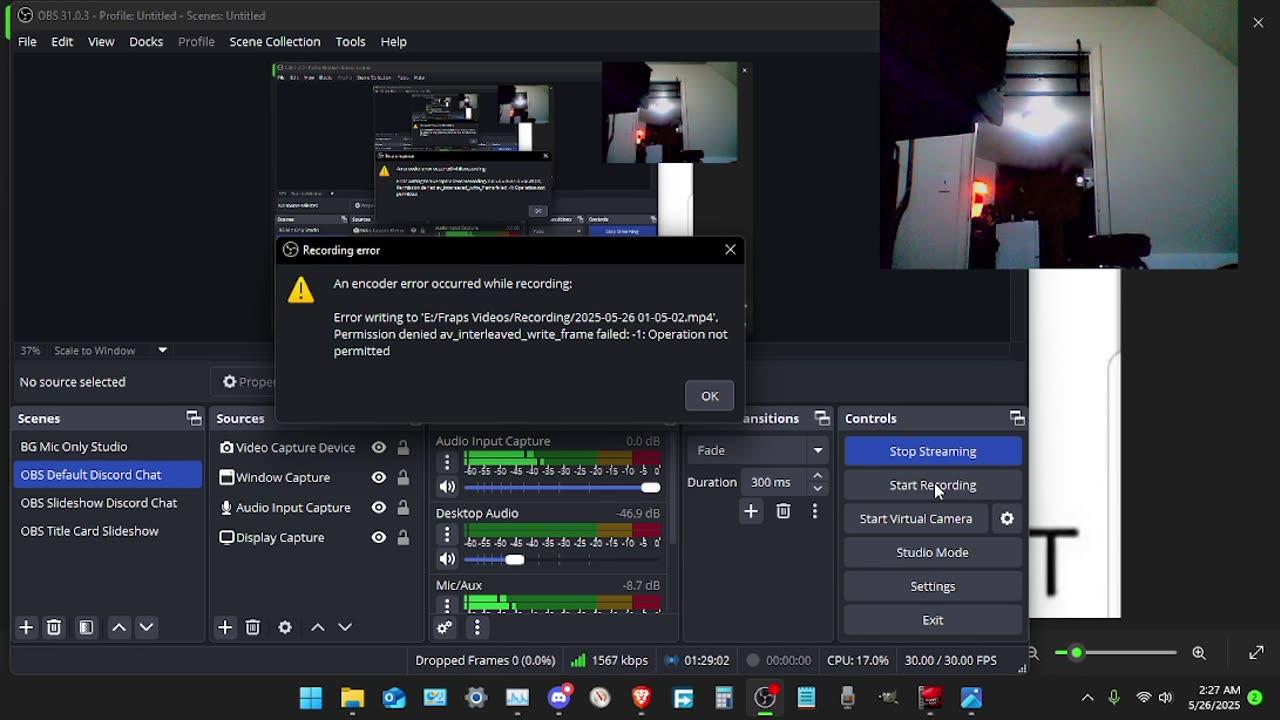Click OK in Recording error dialog
The width and height of the screenshot is (1280, 720).
(710, 396)
